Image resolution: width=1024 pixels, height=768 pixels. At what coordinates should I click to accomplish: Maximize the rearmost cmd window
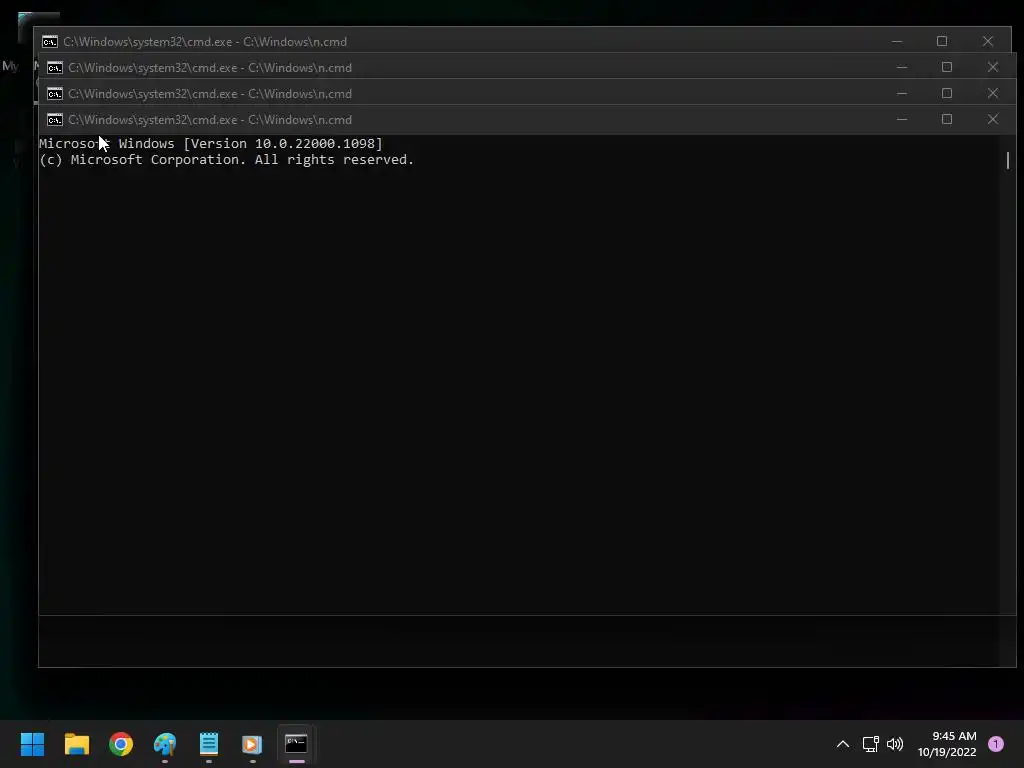point(942,41)
